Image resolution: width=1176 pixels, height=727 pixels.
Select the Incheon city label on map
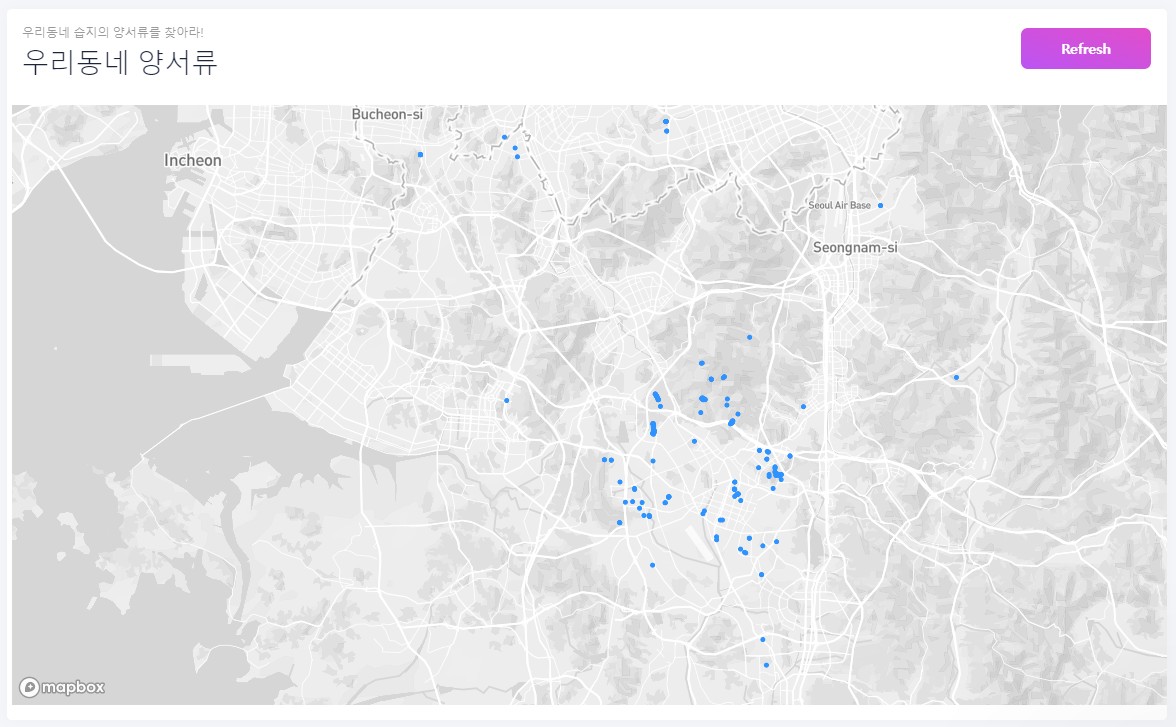coord(193,161)
